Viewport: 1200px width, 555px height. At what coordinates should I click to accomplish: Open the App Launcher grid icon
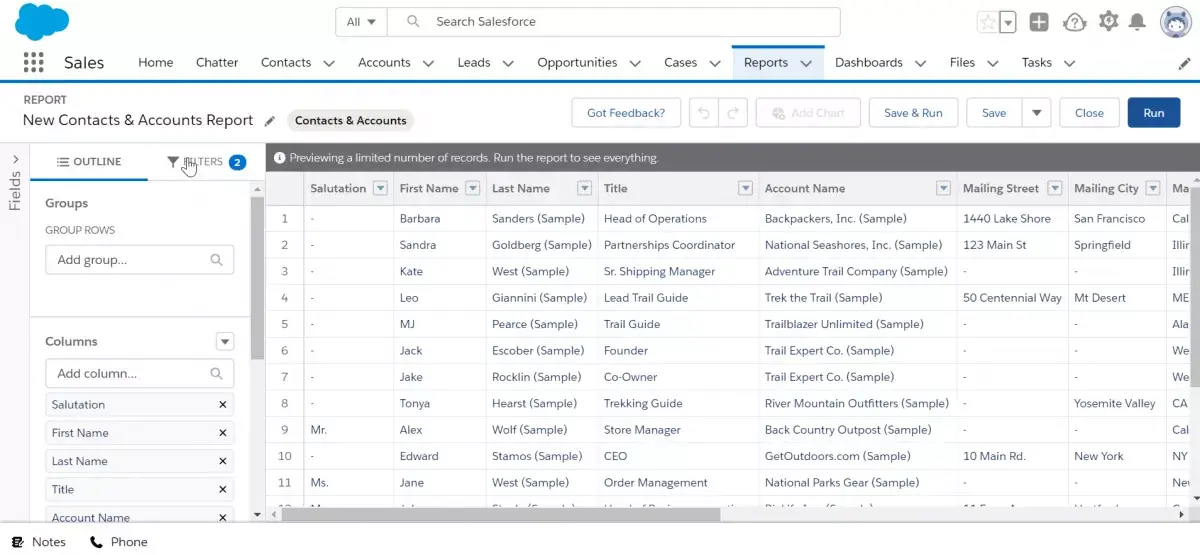33,62
